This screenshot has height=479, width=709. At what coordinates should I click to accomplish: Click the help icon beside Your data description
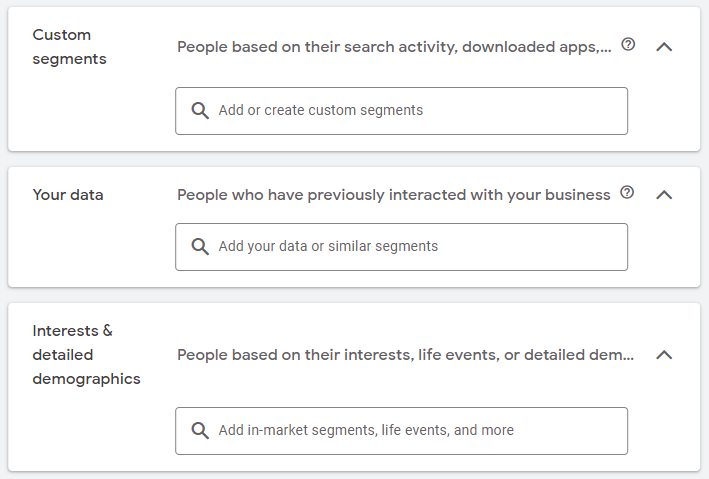coord(627,192)
